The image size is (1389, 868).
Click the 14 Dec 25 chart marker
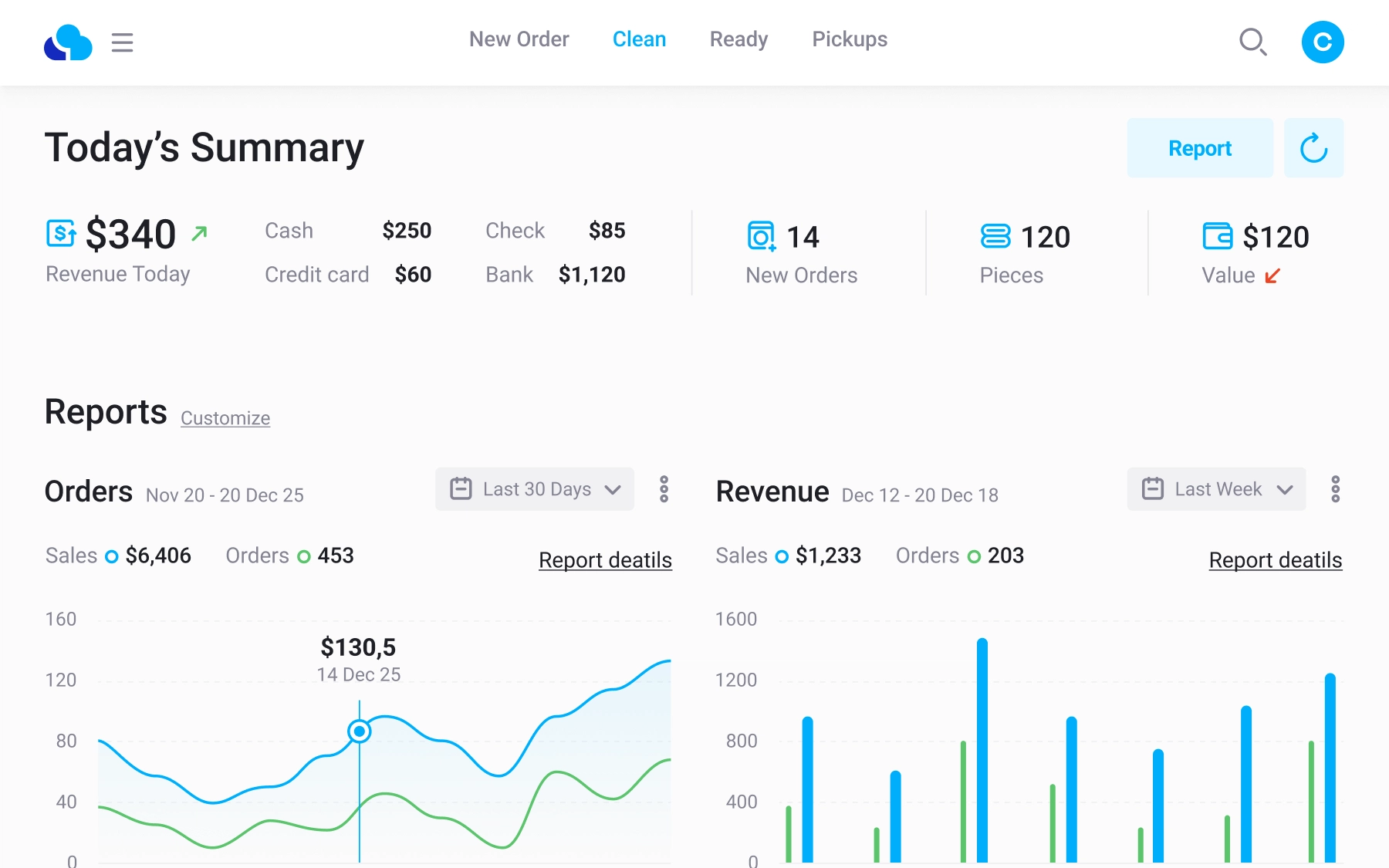360,731
